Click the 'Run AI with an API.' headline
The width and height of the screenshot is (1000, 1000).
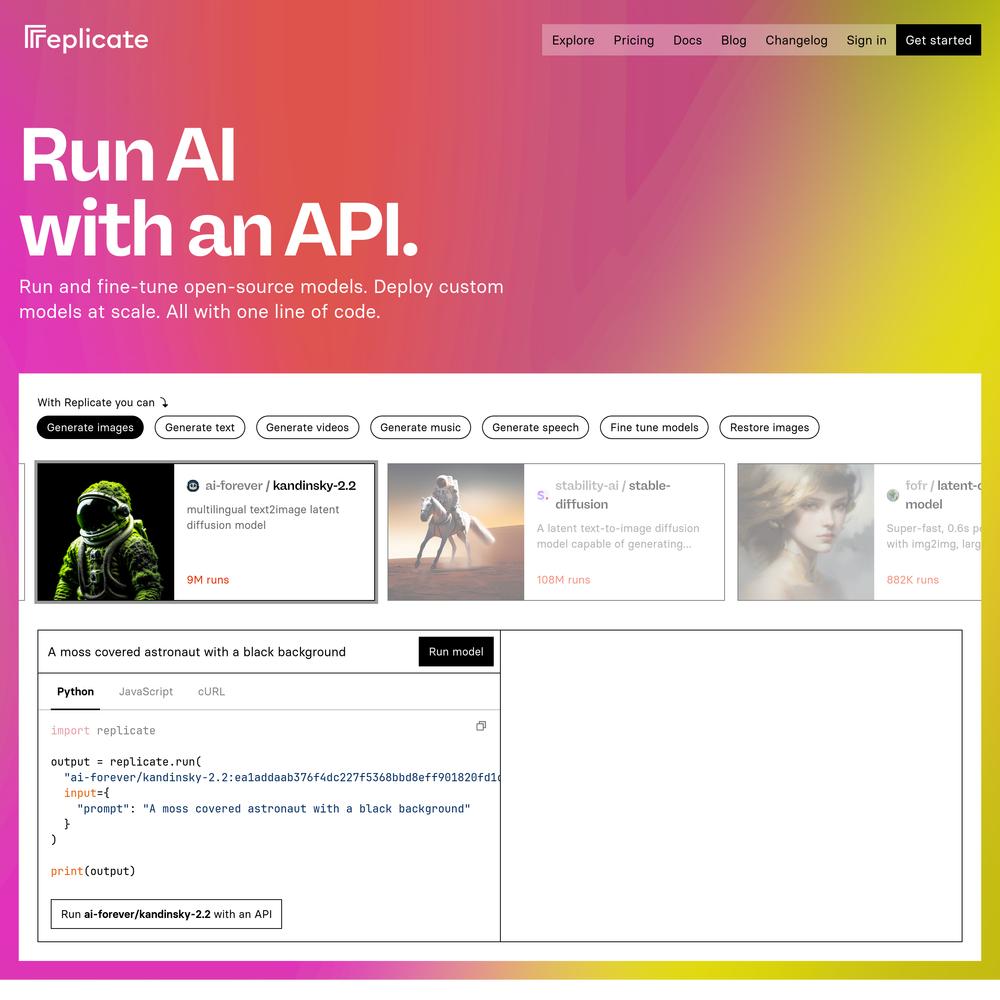(219, 191)
